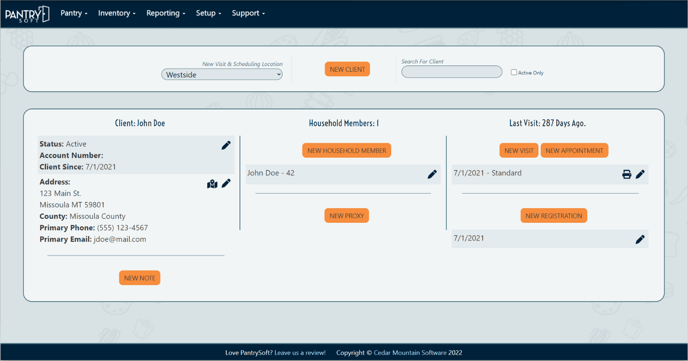Edit the 7/1/2021 registration entry
688x361 pixels.
point(640,239)
